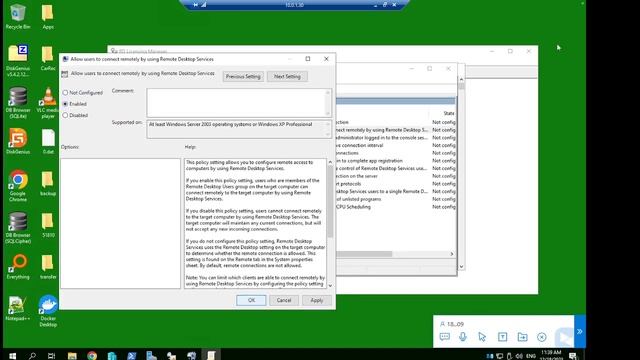The height and width of the screenshot is (360, 640).
Task: Click the policy editor vertical scroll up arrow
Action: [x=461, y=79]
